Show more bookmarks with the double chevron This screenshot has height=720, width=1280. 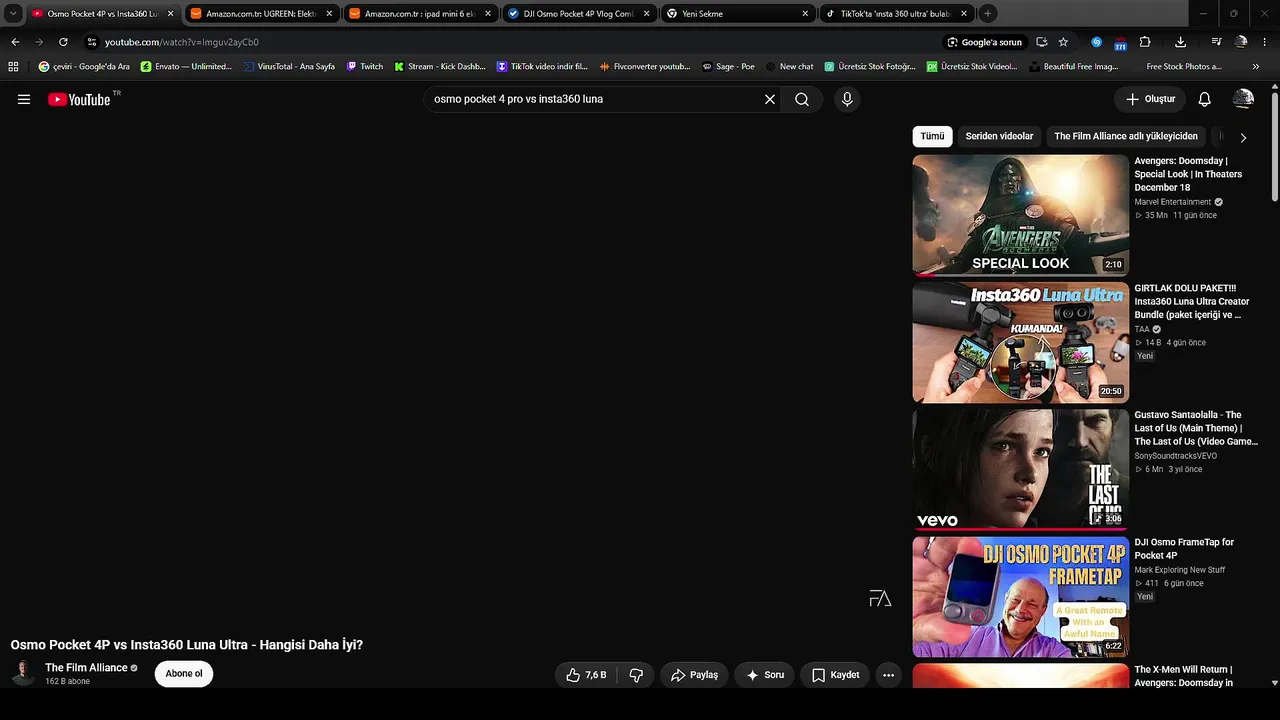pos(1256,67)
